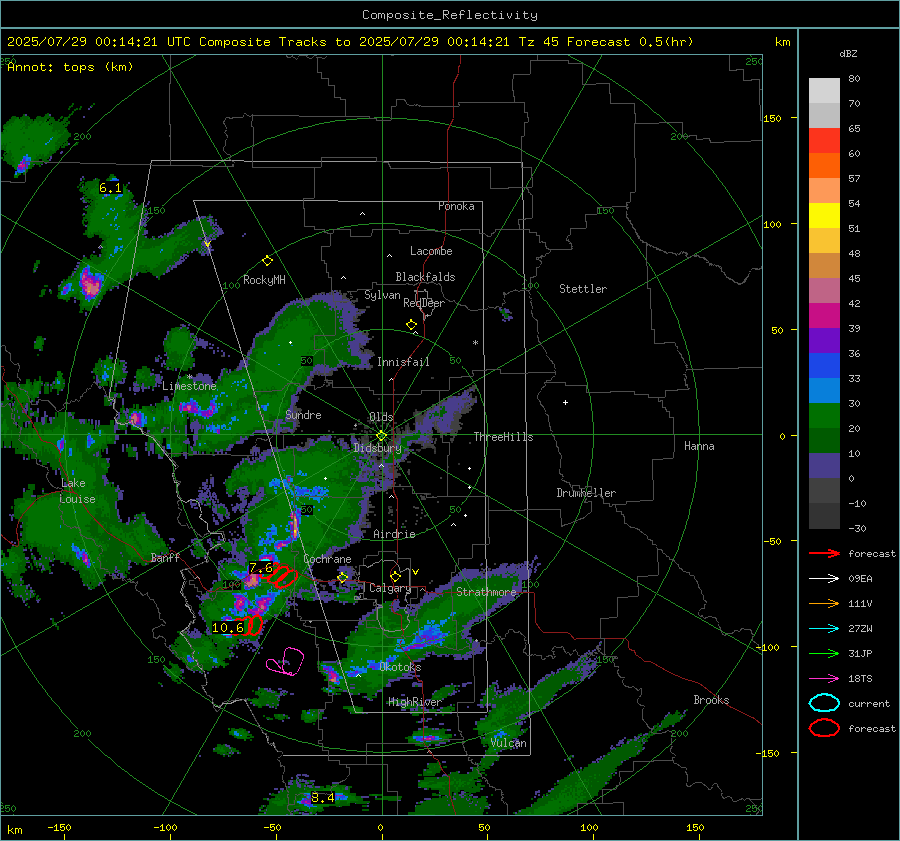Viewport: 900px width, 841px height.
Task: Select the orange 111V arrow in the legend
Action: point(824,603)
